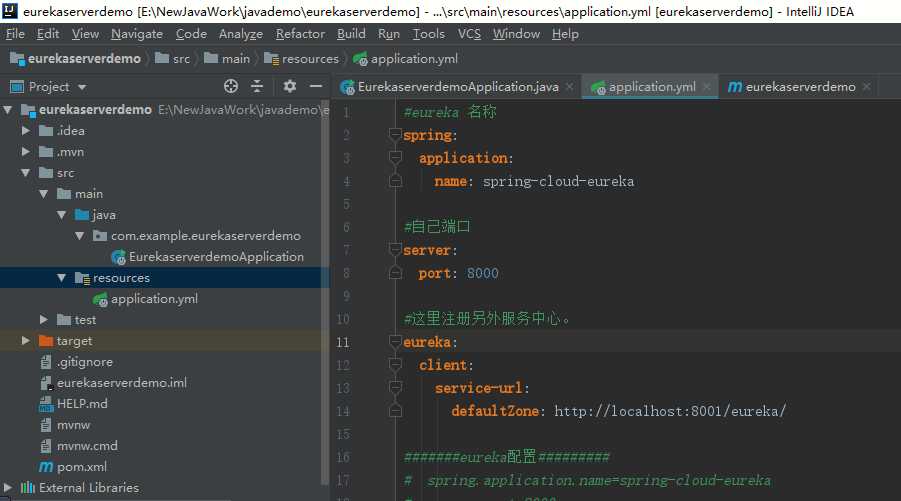Open the Build menu
This screenshot has width=901, height=501.
351,34
